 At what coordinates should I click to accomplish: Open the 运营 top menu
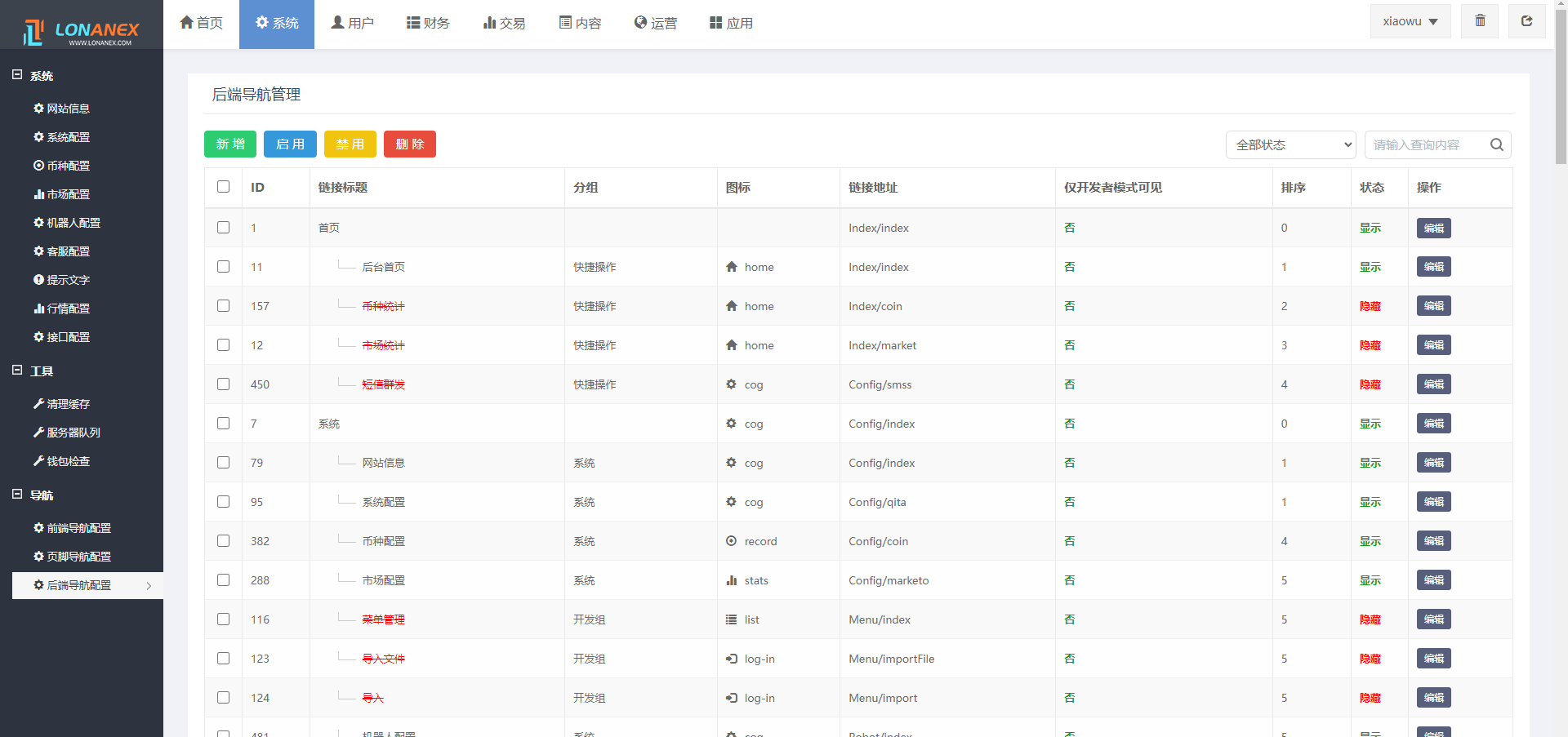[x=656, y=23]
